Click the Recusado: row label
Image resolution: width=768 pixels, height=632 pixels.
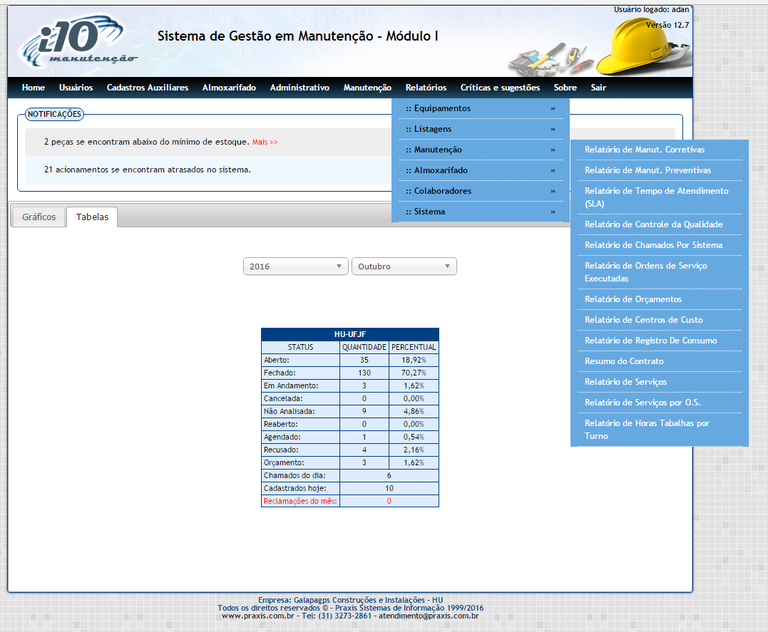[281, 450]
